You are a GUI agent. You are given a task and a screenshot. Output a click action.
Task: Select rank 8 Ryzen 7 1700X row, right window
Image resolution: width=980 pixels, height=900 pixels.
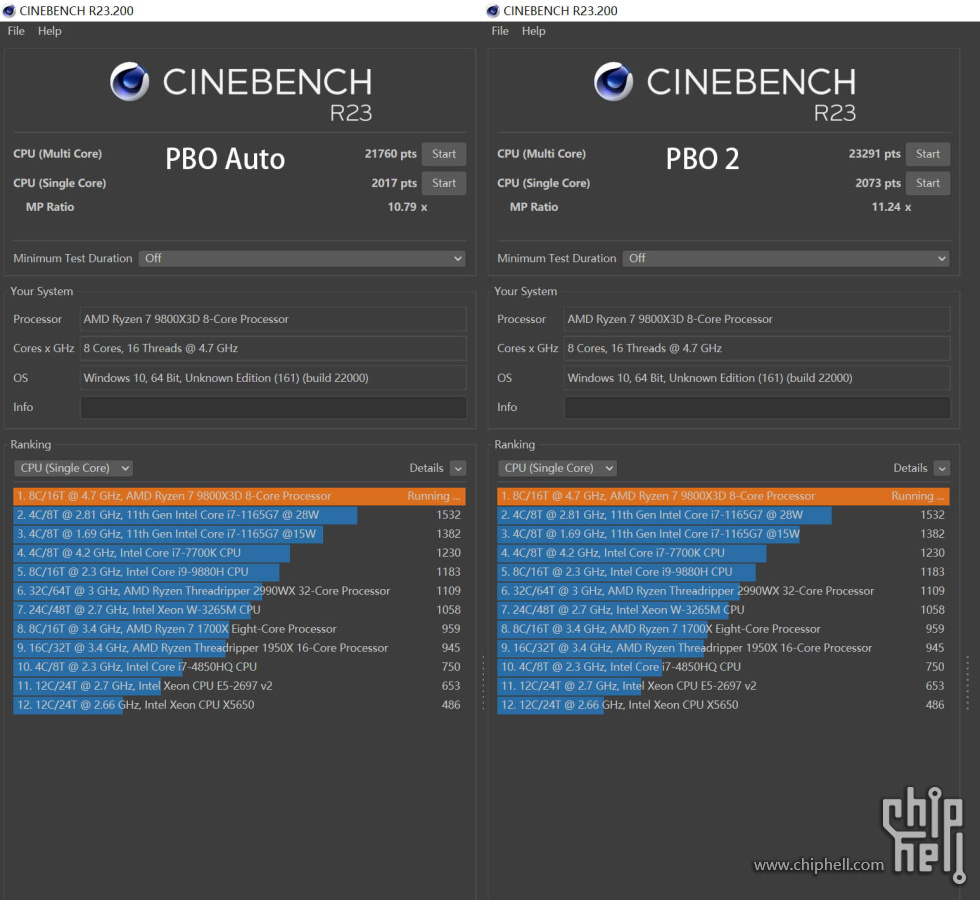point(723,629)
